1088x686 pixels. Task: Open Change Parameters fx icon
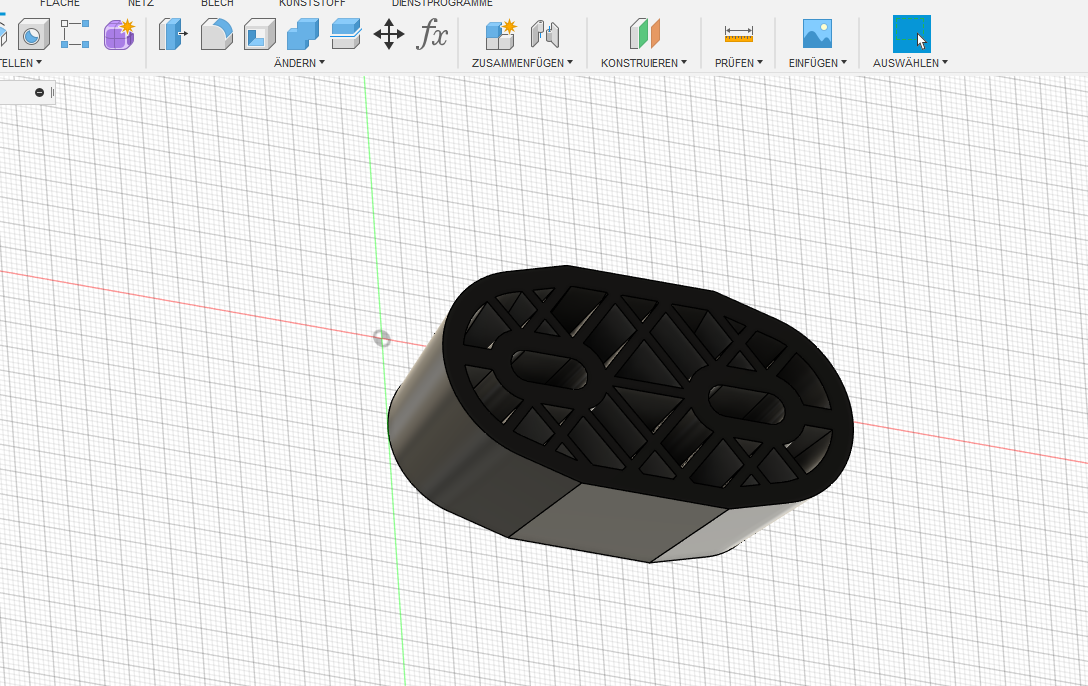coord(432,35)
